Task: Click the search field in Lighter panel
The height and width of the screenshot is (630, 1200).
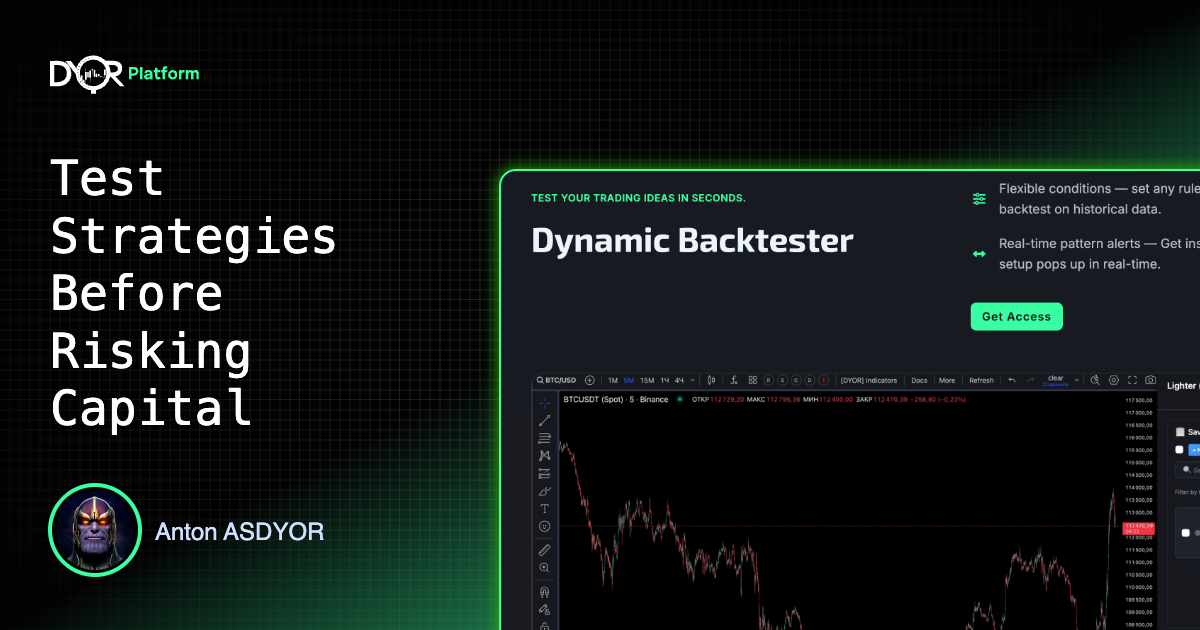Action: pyautogui.click(x=1188, y=469)
